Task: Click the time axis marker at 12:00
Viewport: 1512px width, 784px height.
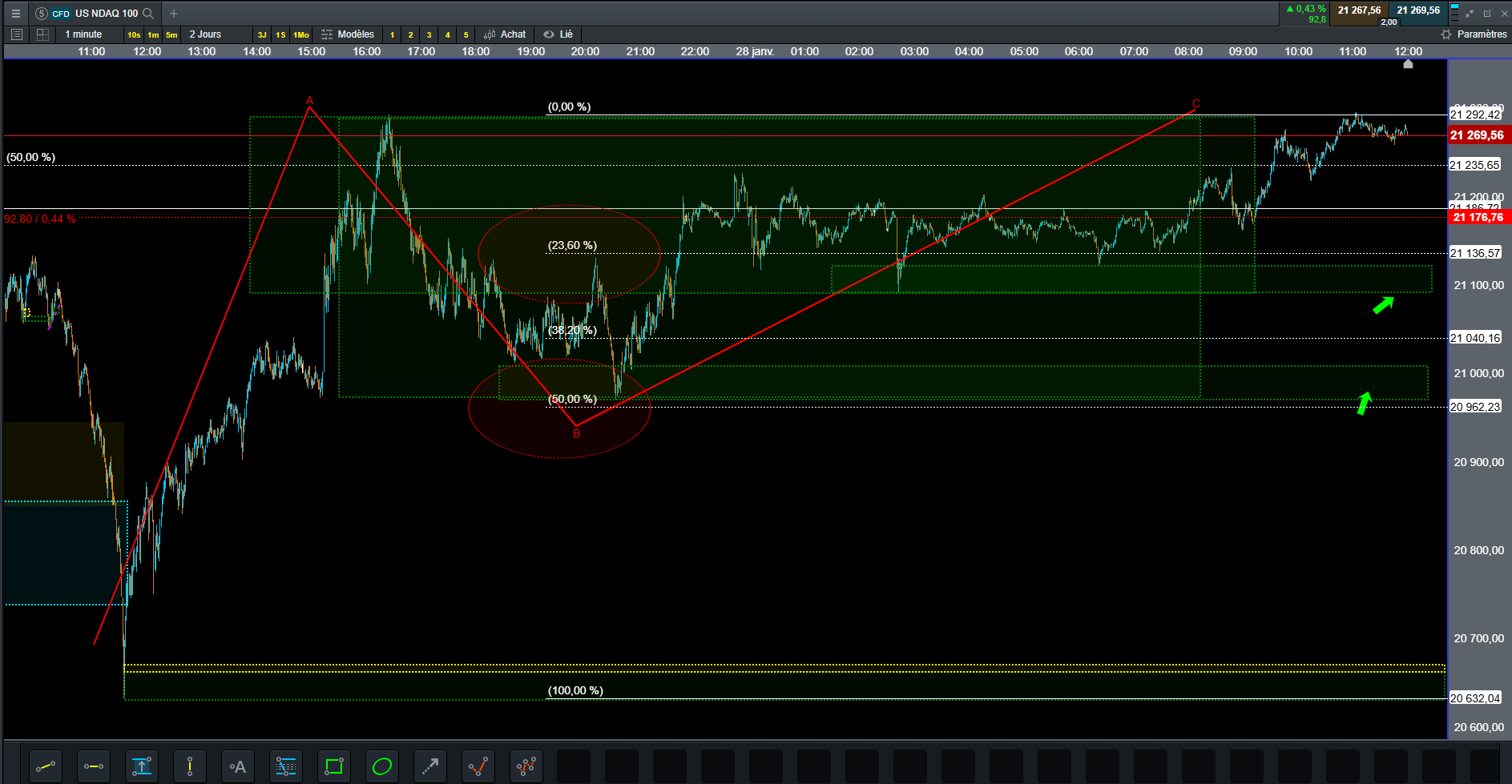Action: [1408, 63]
